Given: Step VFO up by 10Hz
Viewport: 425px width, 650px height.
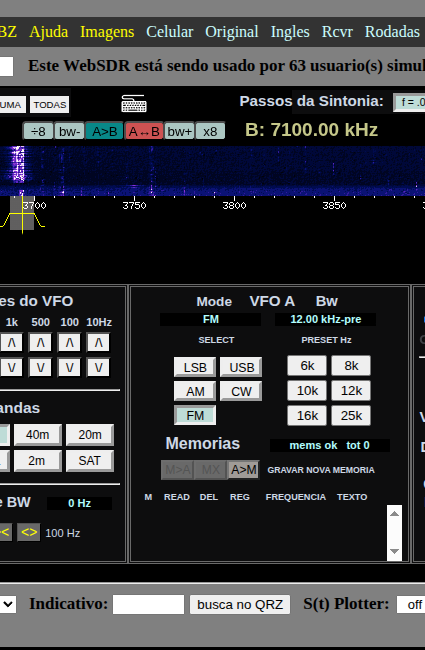Looking at the screenshot, I should pos(98,343).
